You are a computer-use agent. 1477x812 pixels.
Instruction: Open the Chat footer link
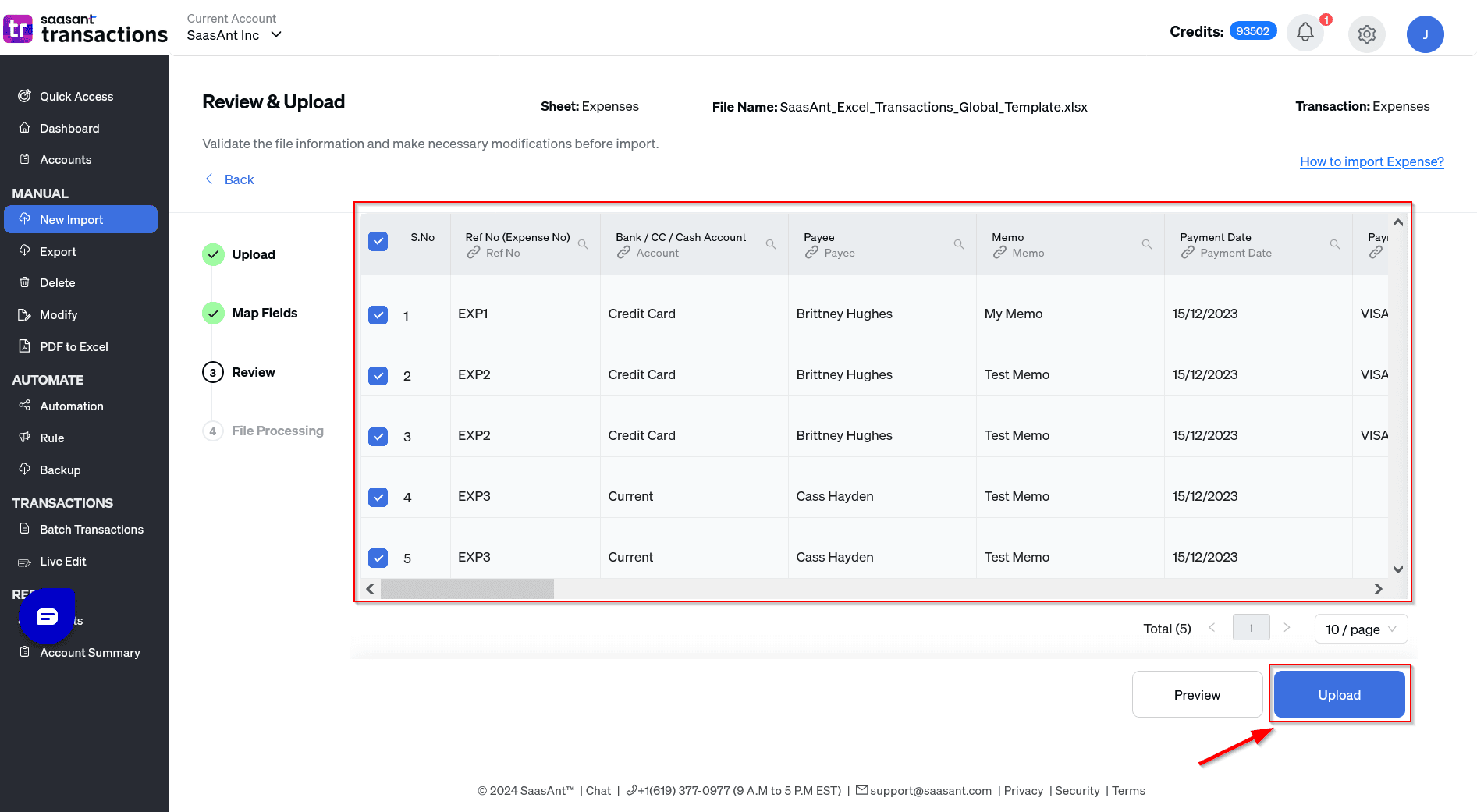click(x=598, y=790)
